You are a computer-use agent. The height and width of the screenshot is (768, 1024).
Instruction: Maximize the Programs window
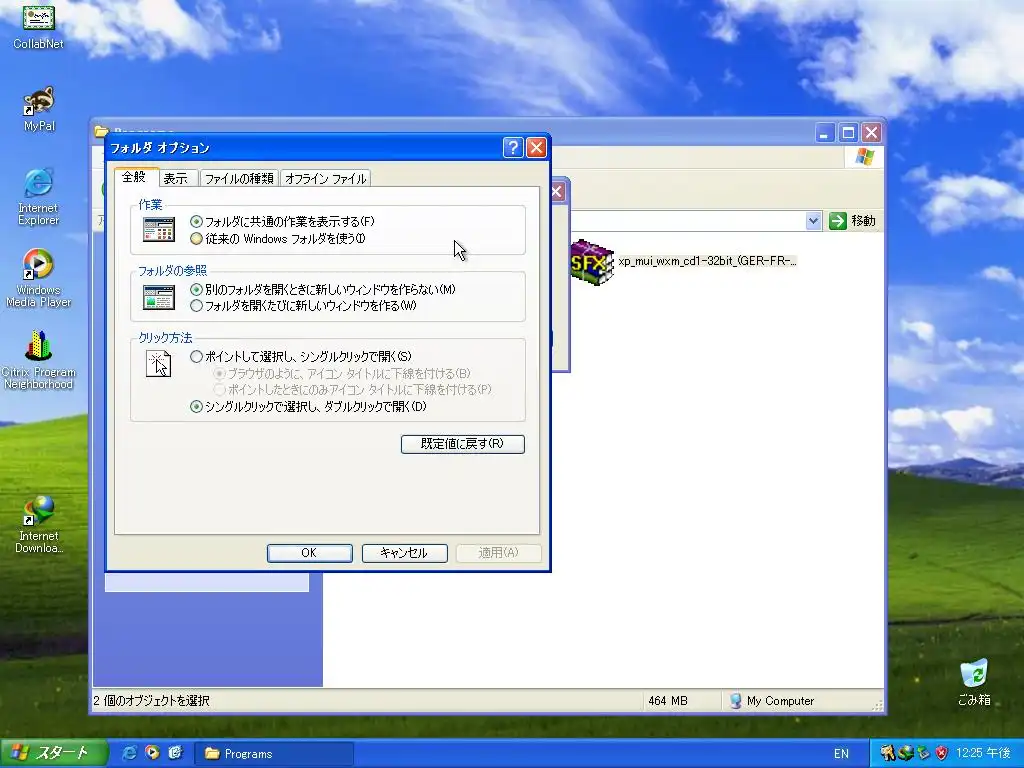click(x=848, y=133)
